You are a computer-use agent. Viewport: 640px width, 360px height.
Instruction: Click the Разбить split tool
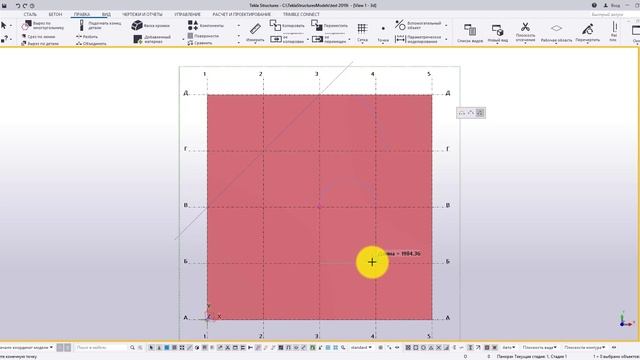pos(87,36)
